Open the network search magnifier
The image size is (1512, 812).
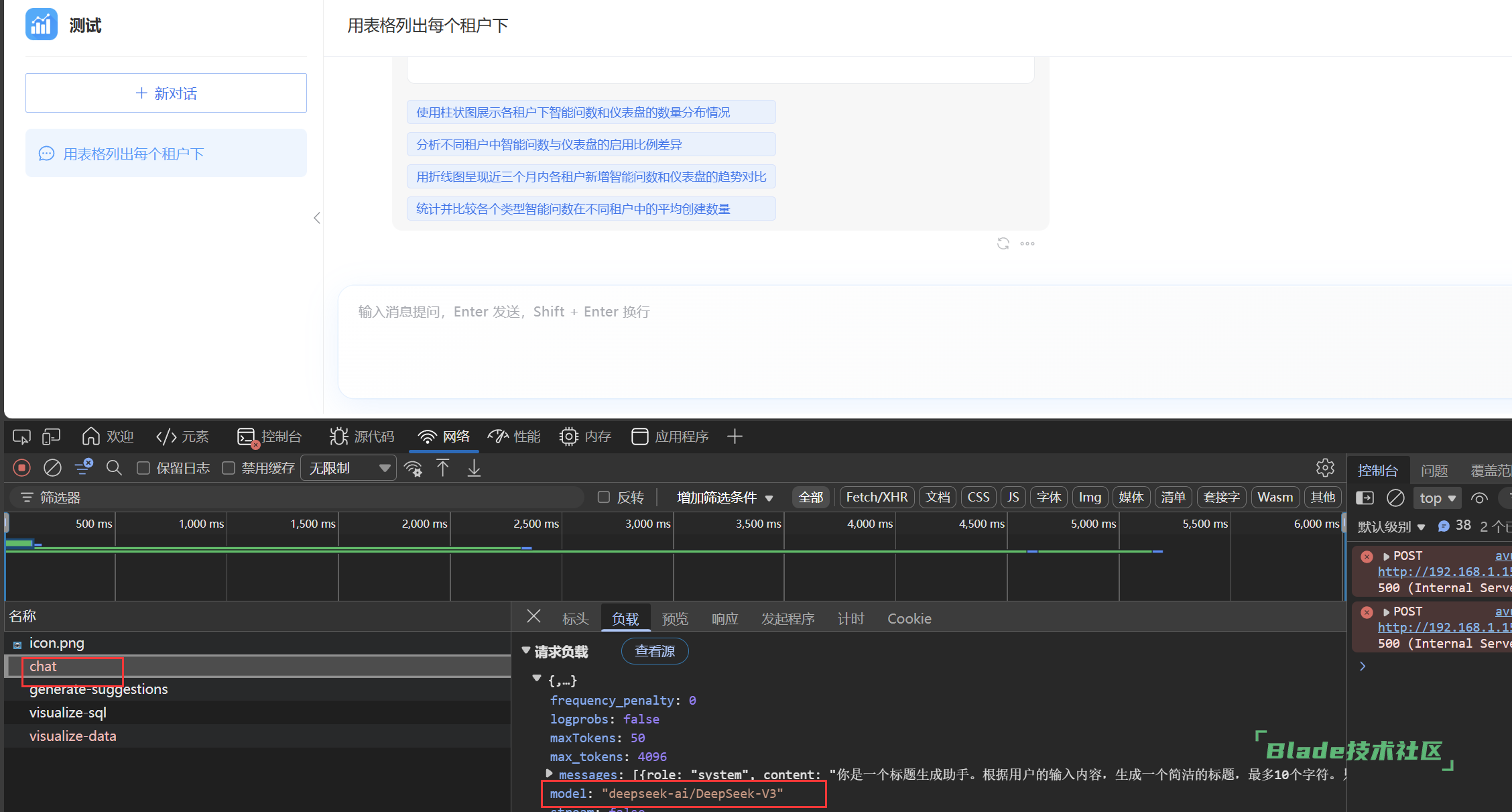point(114,468)
